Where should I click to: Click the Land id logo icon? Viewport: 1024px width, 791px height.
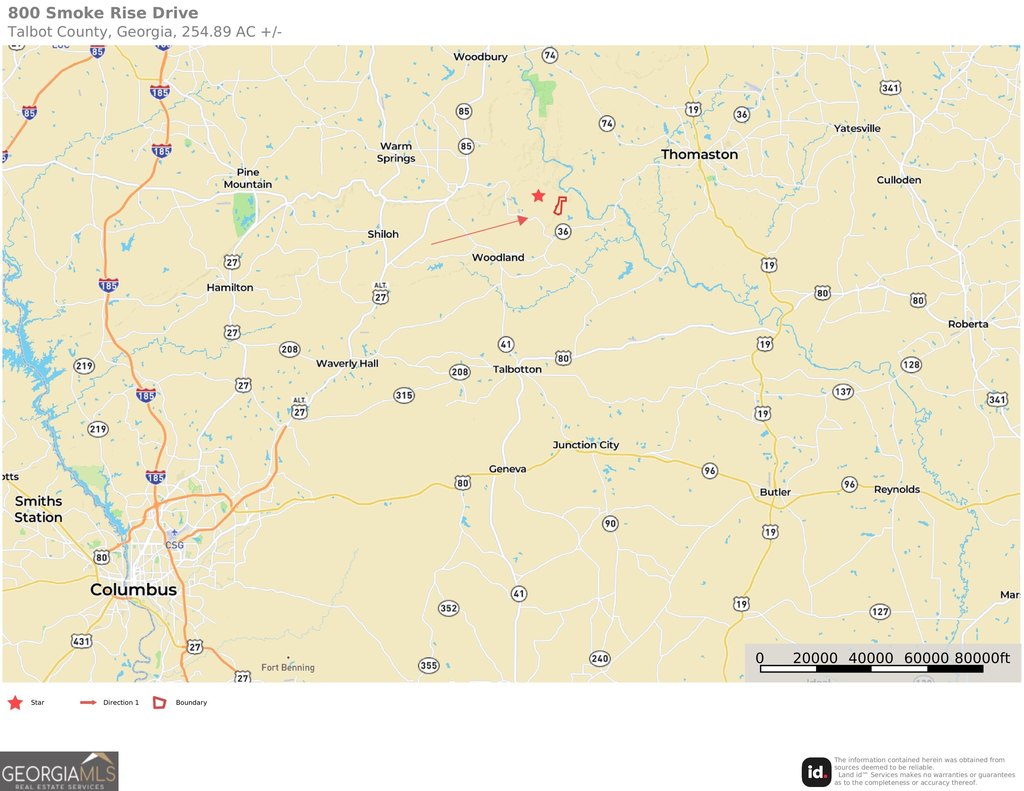pyautogui.click(x=816, y=772)
